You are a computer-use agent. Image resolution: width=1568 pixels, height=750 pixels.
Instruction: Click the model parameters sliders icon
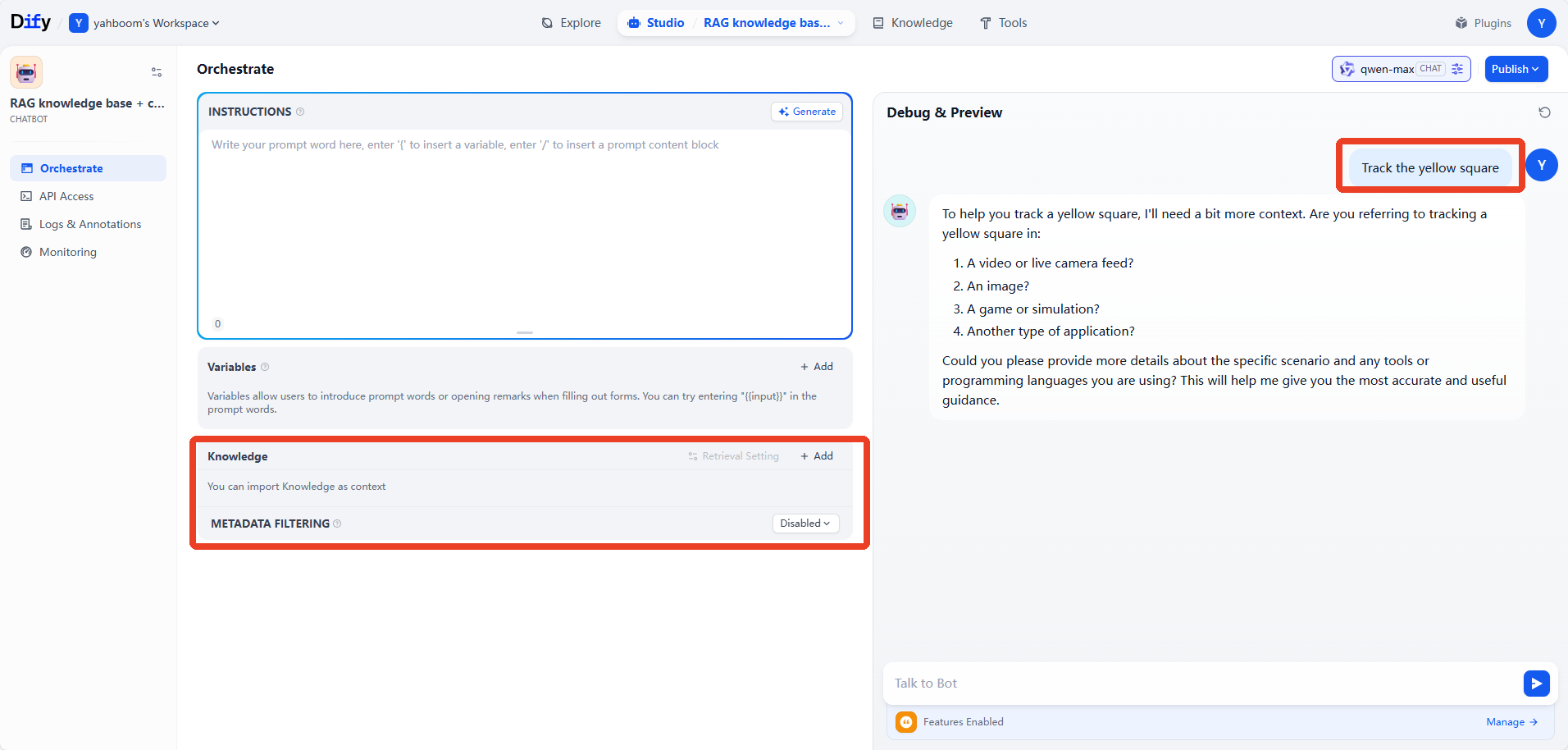1457,69
